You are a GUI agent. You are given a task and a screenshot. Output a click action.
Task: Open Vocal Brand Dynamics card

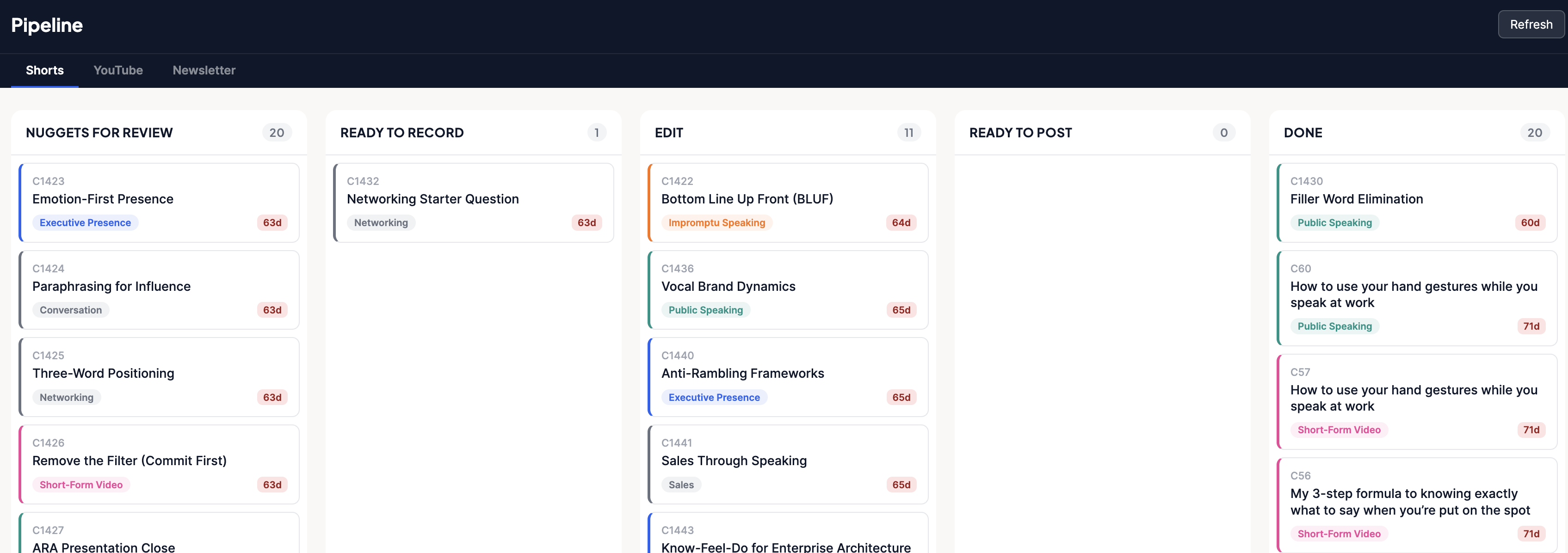788,289
